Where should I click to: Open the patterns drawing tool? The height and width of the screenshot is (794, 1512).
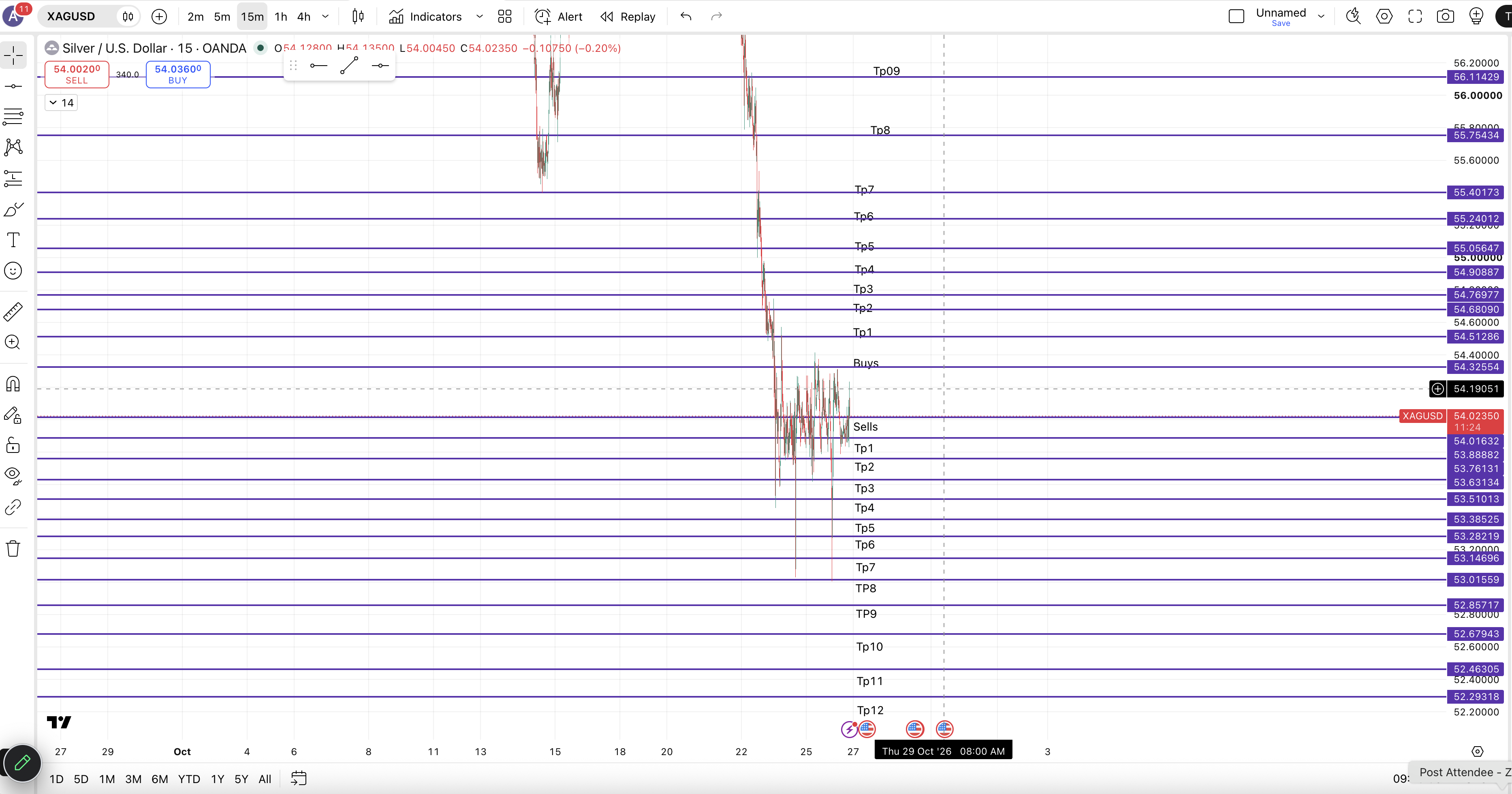pos(13,147)
